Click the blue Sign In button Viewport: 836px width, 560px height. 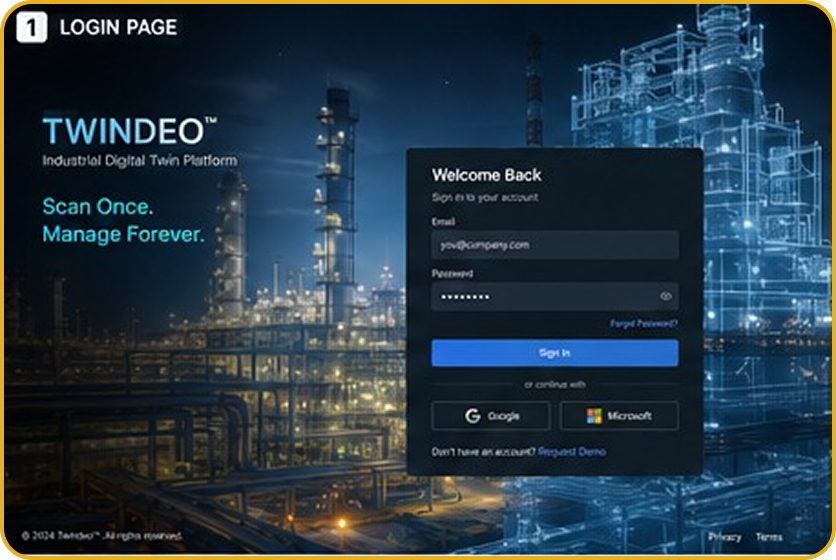click(554, 353)
